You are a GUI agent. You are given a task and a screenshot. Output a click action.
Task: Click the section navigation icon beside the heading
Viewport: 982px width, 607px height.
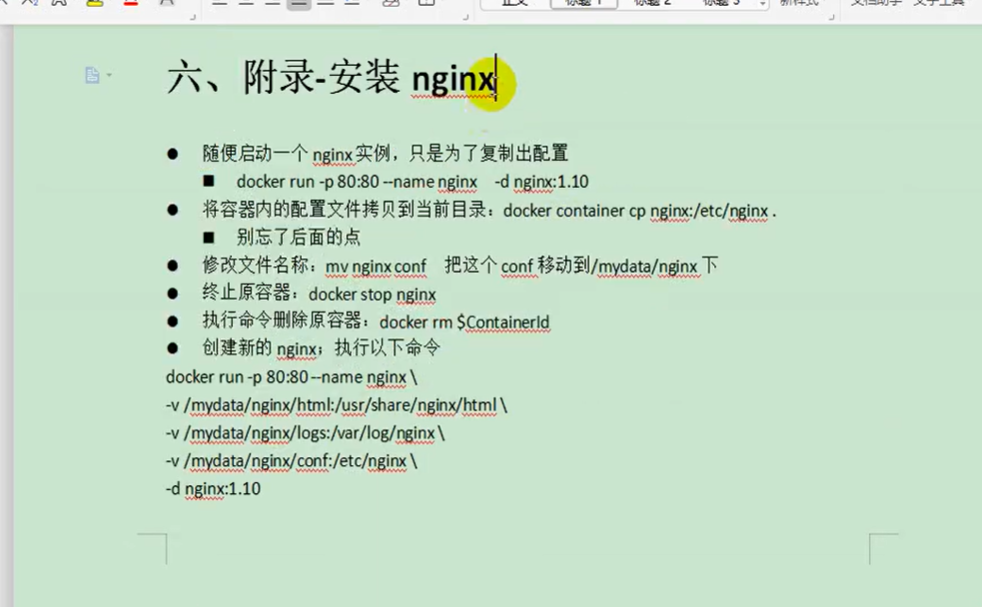92,75
